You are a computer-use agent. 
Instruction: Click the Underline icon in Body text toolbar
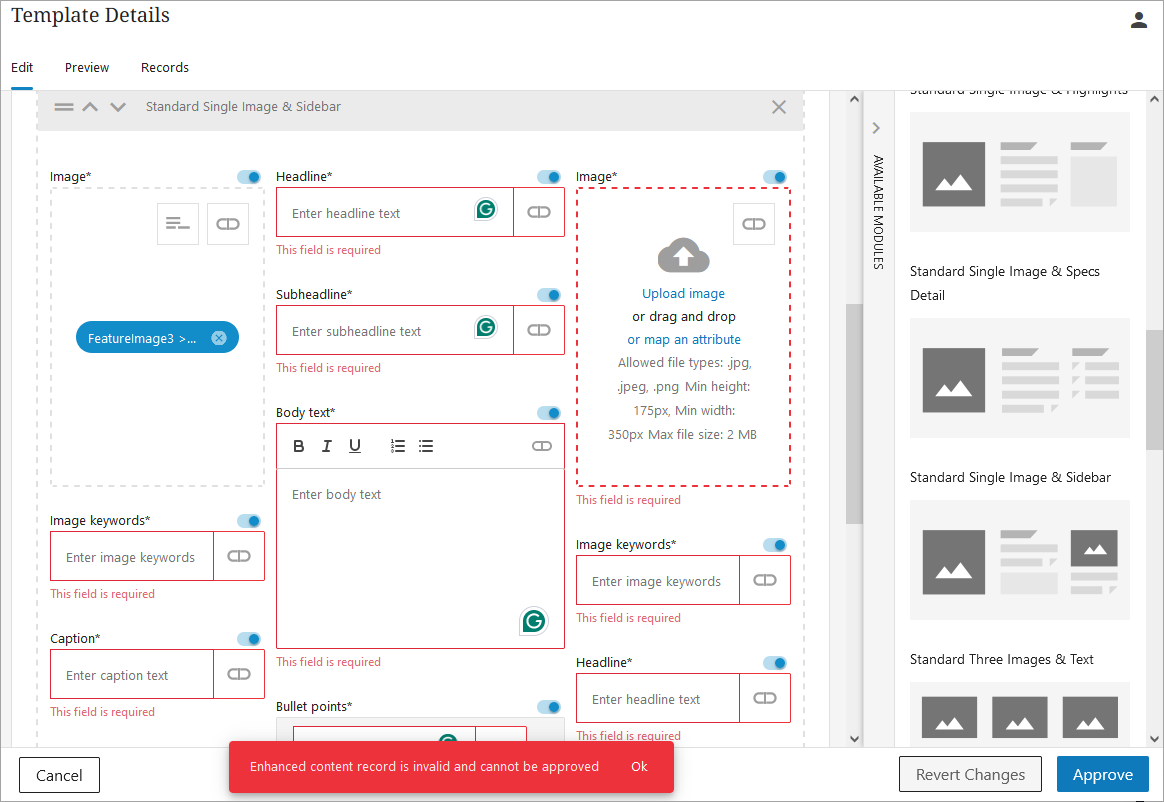tap(355, 446)
